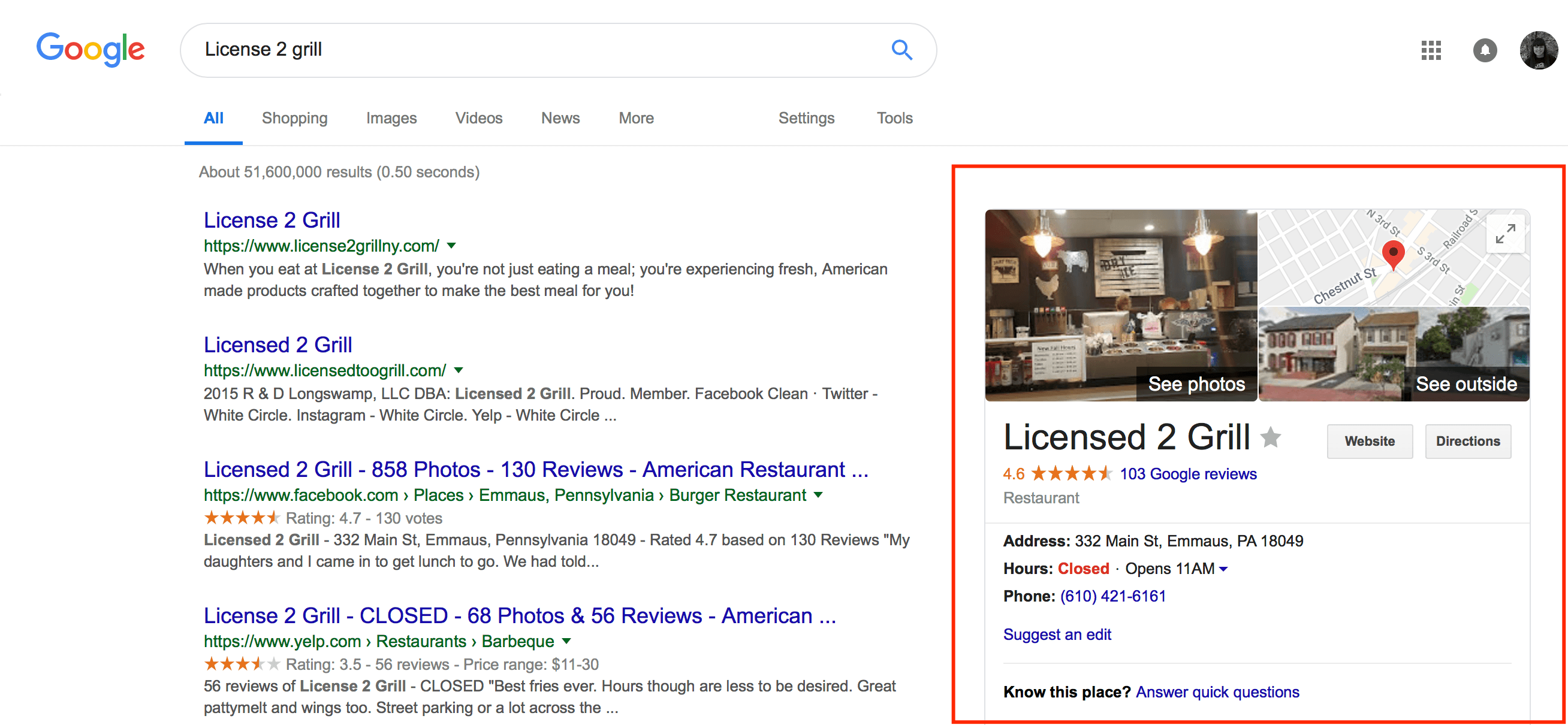
Task: Click the https://www.licensedtoogrill.com/ URL
Action: (324, 370)
